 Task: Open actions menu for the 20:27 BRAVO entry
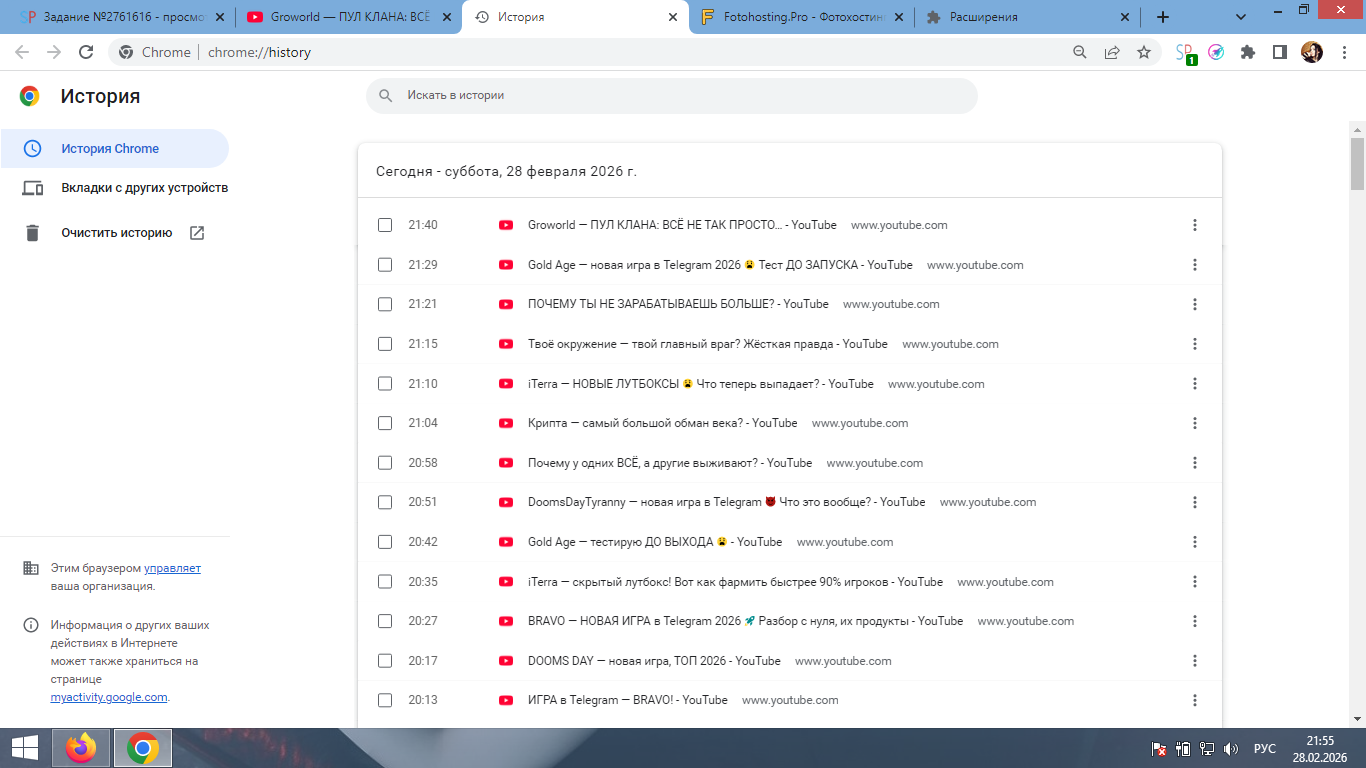point(1194,621)
